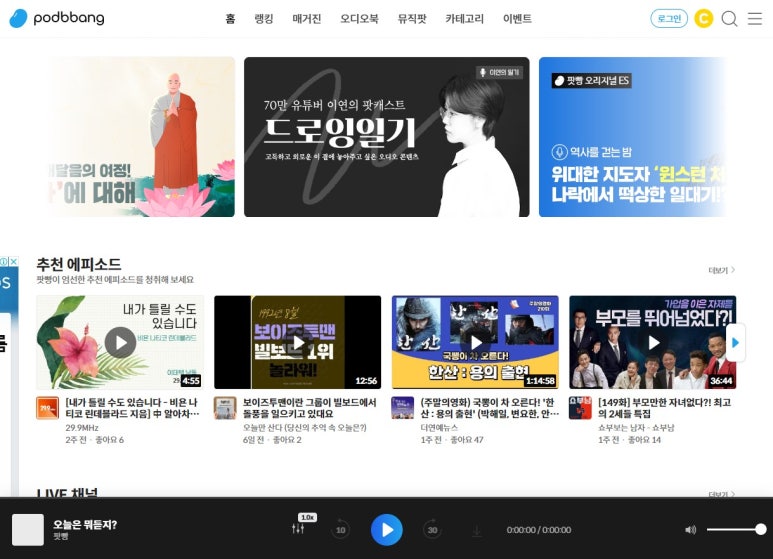Play the 내가 틀릴 수도 있습니다 episode
773x559 pixels.
120,342
